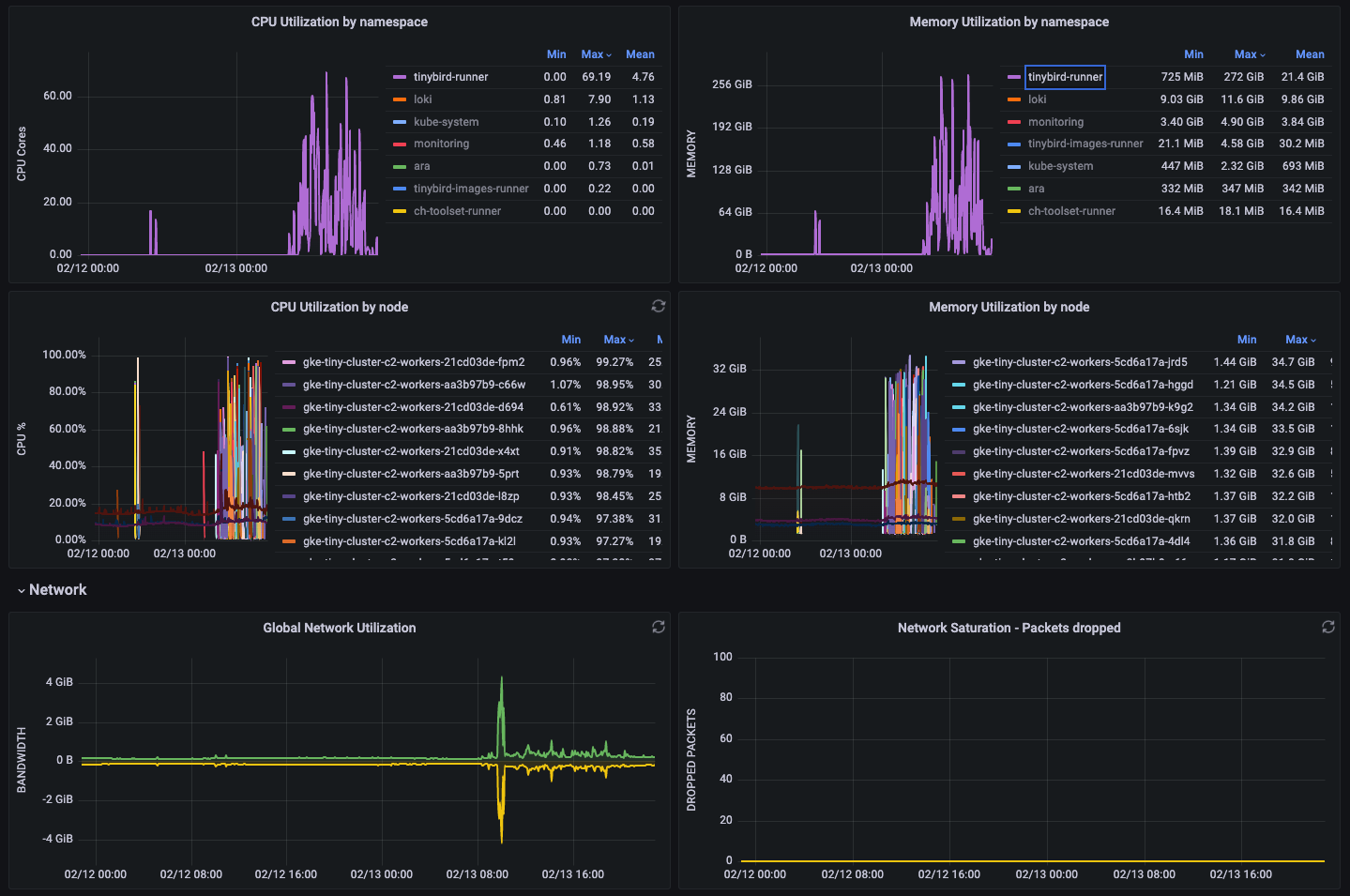
Task: Sort CPU Utilization by namespace by Max
Action: pos(595,54)
